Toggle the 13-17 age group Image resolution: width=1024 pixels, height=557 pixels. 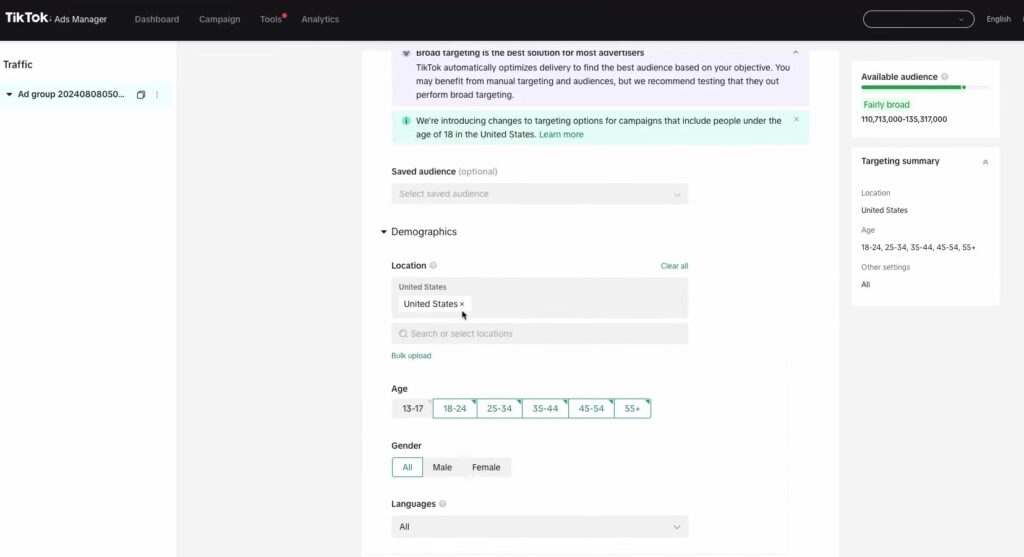click(412, 409)
